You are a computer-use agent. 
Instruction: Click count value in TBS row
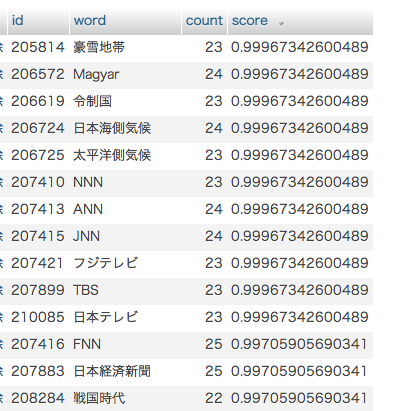(214, 290)
